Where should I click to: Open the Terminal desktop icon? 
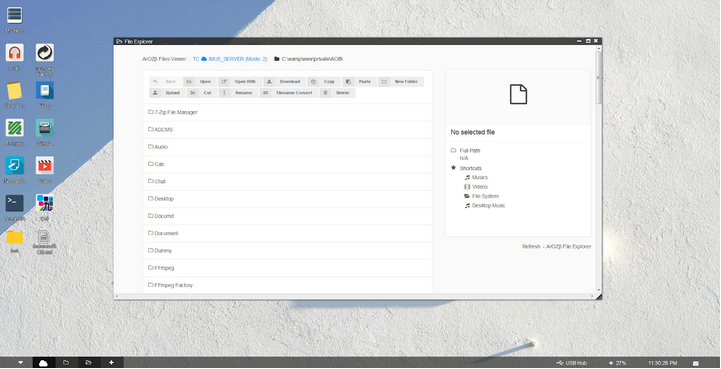click(15, 203)
